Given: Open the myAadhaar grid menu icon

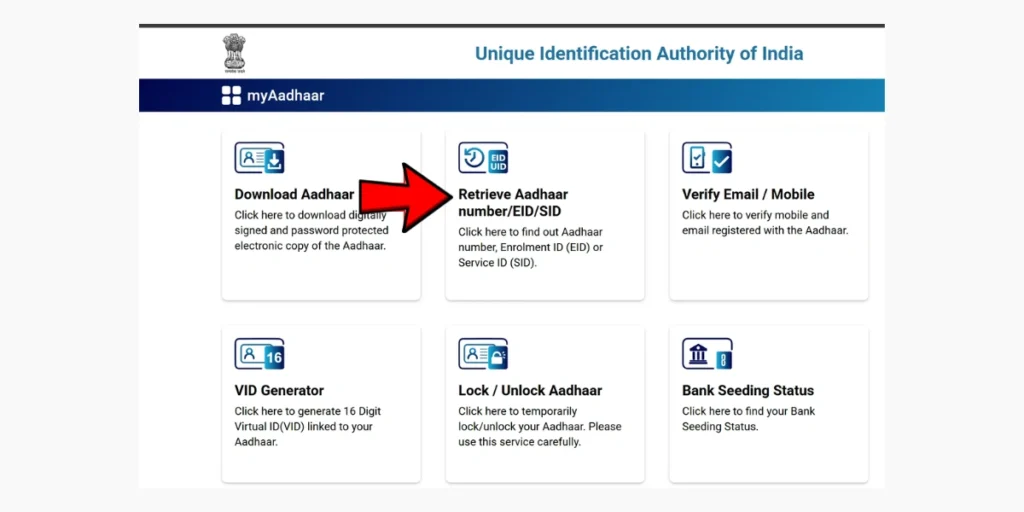Looking at the screenshot, I should tap(231, 95).
